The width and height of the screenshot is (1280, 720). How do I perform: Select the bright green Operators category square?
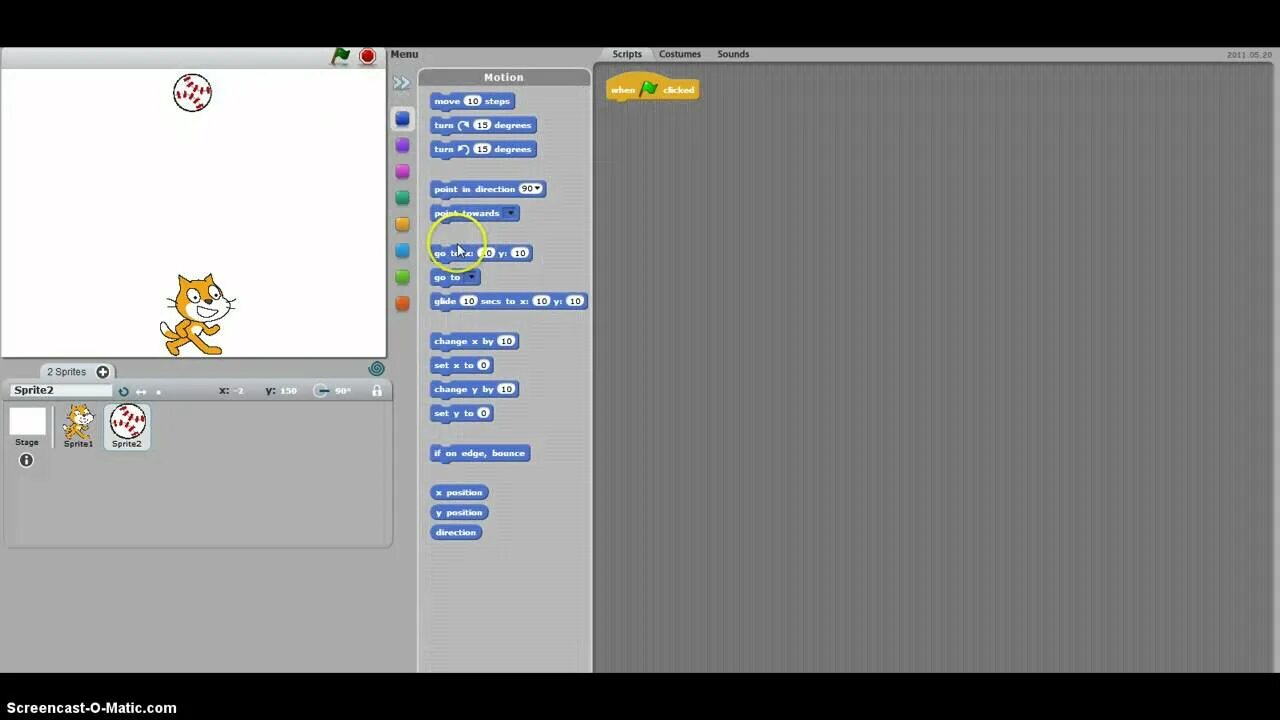tap(402, 277)
